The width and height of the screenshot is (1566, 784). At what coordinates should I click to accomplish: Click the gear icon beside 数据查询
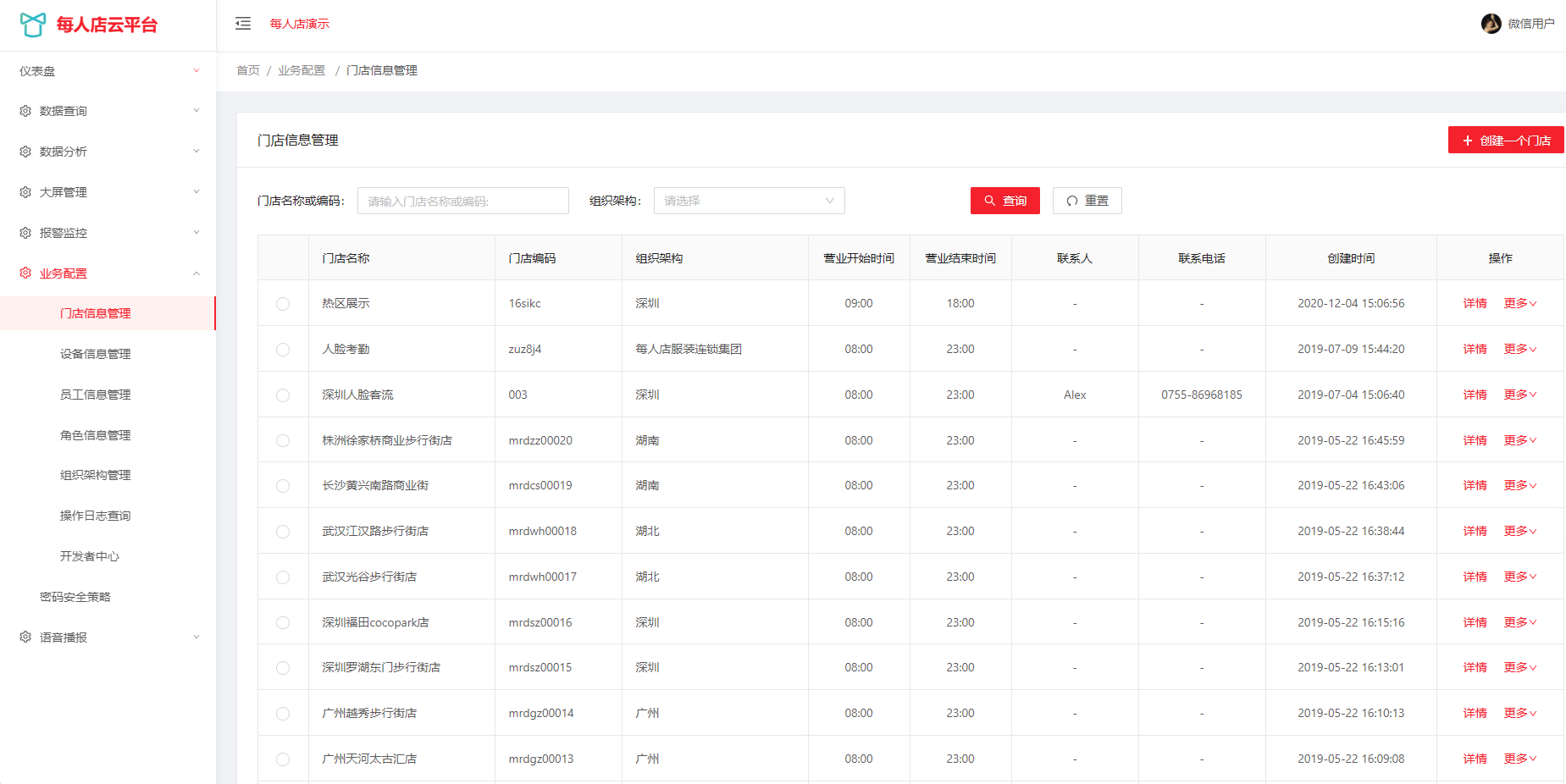25,111
